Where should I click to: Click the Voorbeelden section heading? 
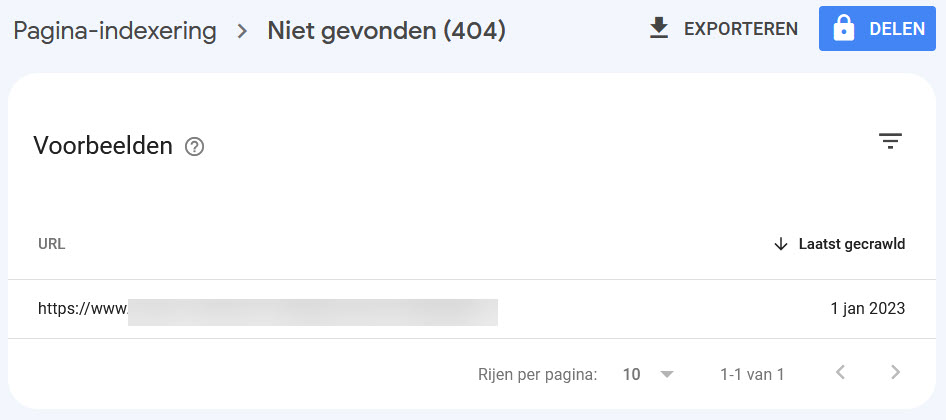[103, 146]
